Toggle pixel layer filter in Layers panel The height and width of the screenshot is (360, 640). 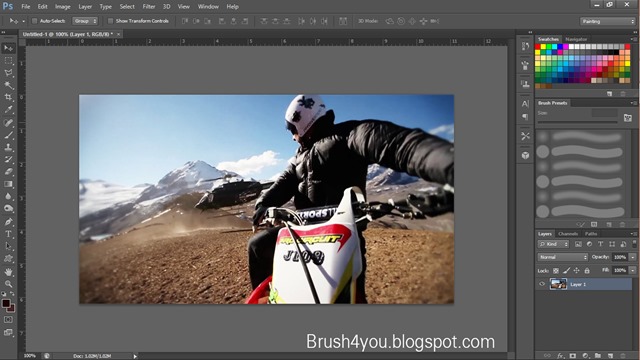coord(578,244)
